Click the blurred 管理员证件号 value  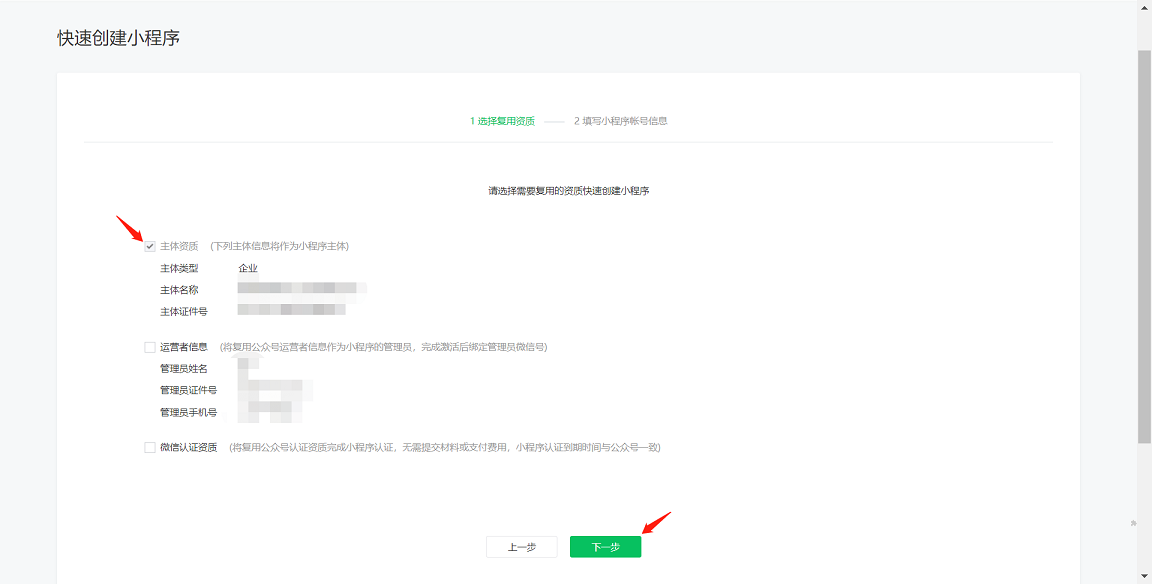(275, 389)
